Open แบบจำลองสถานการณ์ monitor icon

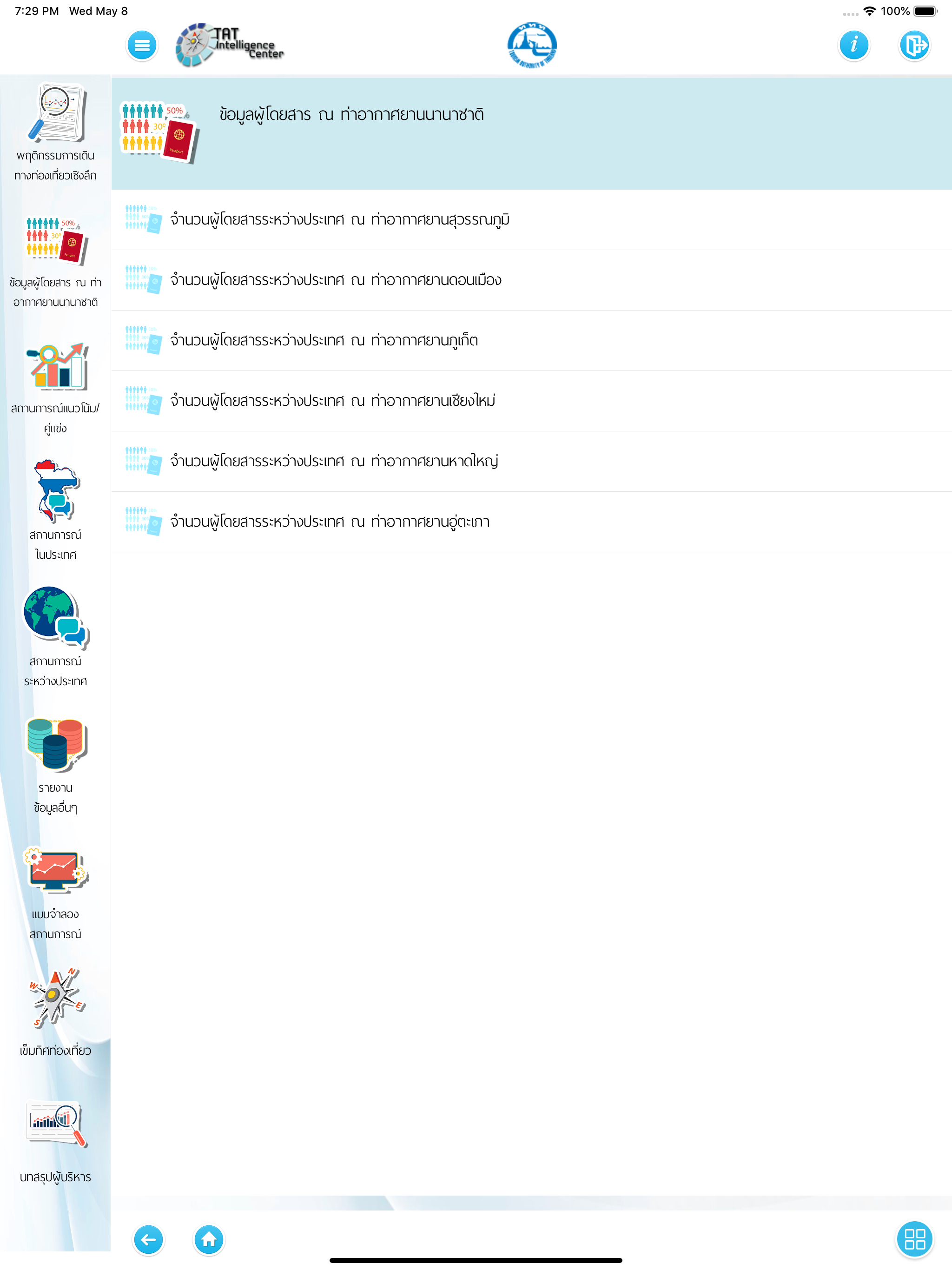[x=56, y=869]
